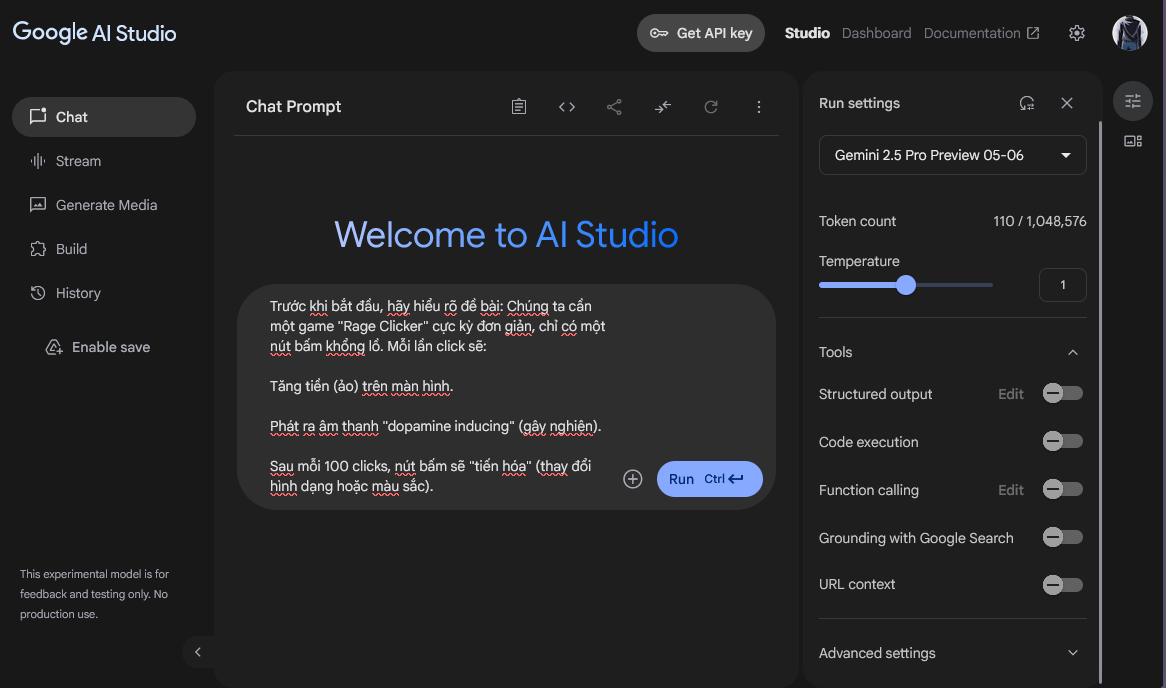Click the Get code brackets icon
1166x688 pixels.
pos(567,106)
